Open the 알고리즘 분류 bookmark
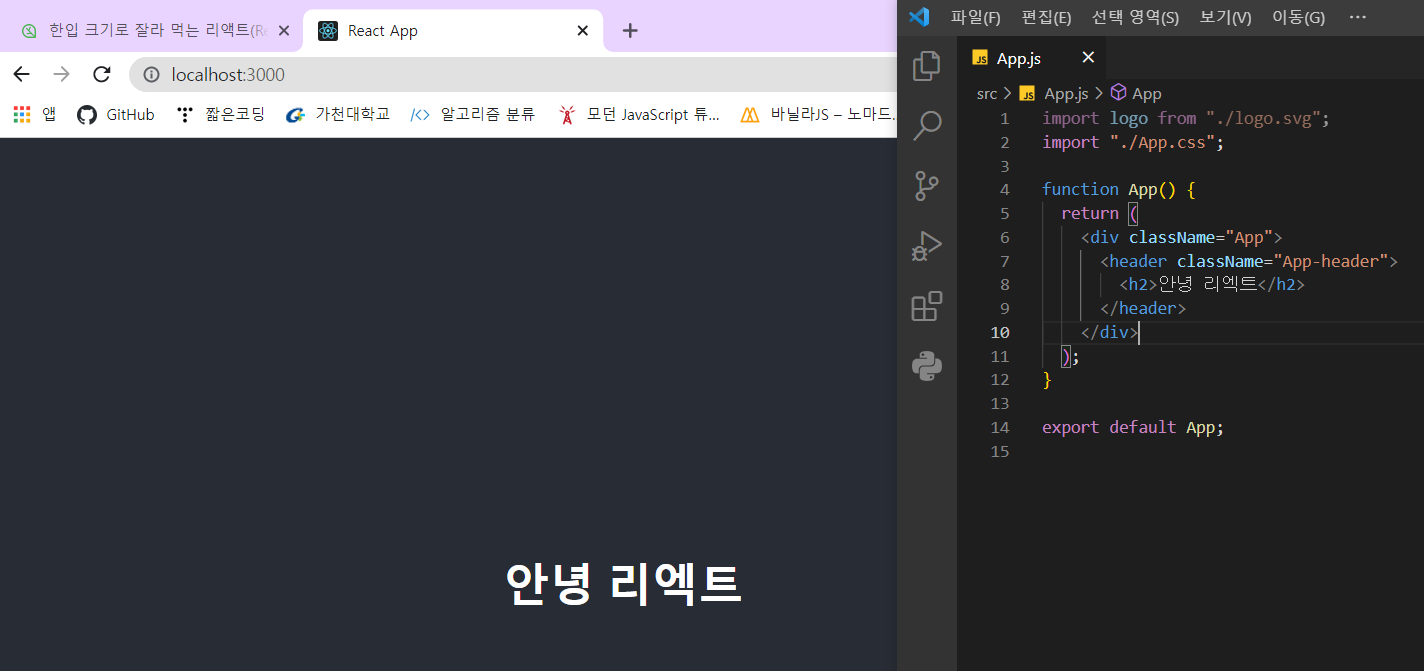The width and height of the screenshot is (1424, 671). 473,115
